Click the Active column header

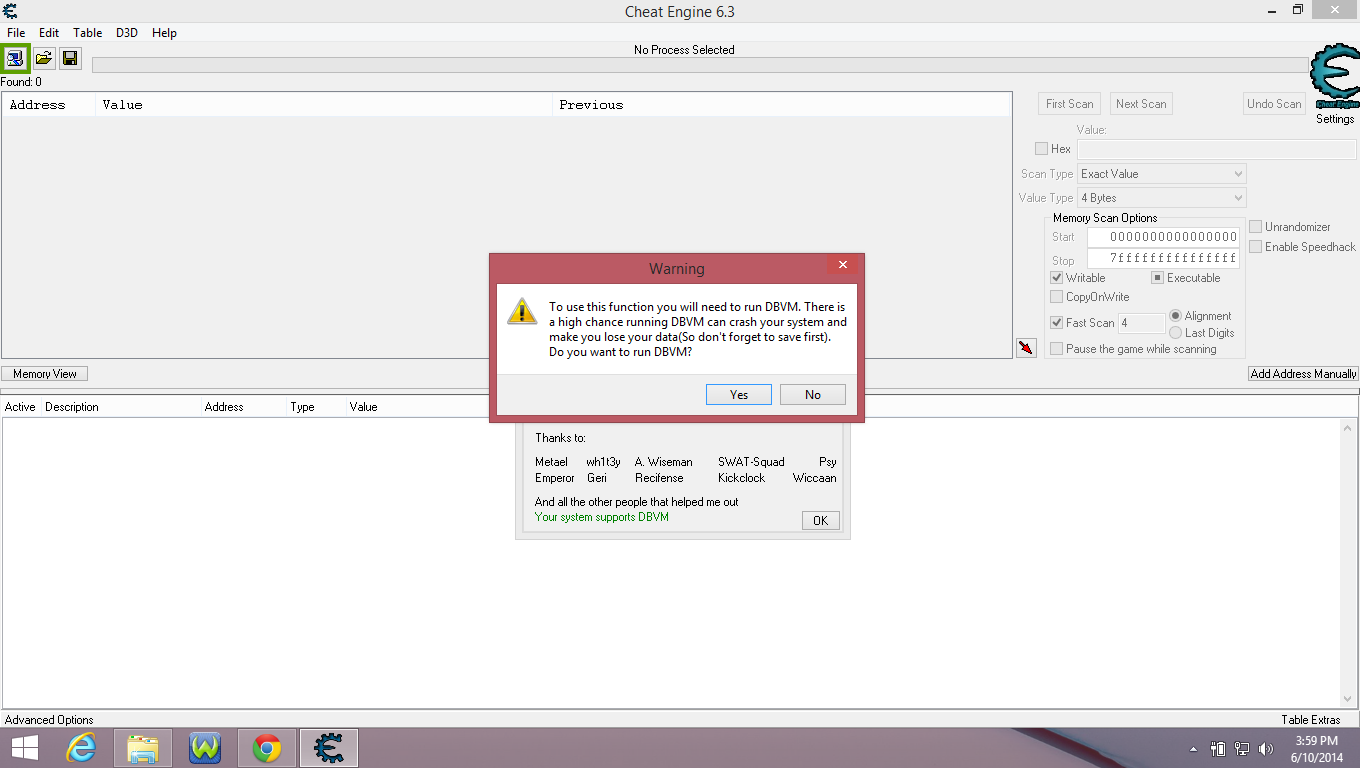(x=21, y=407)
